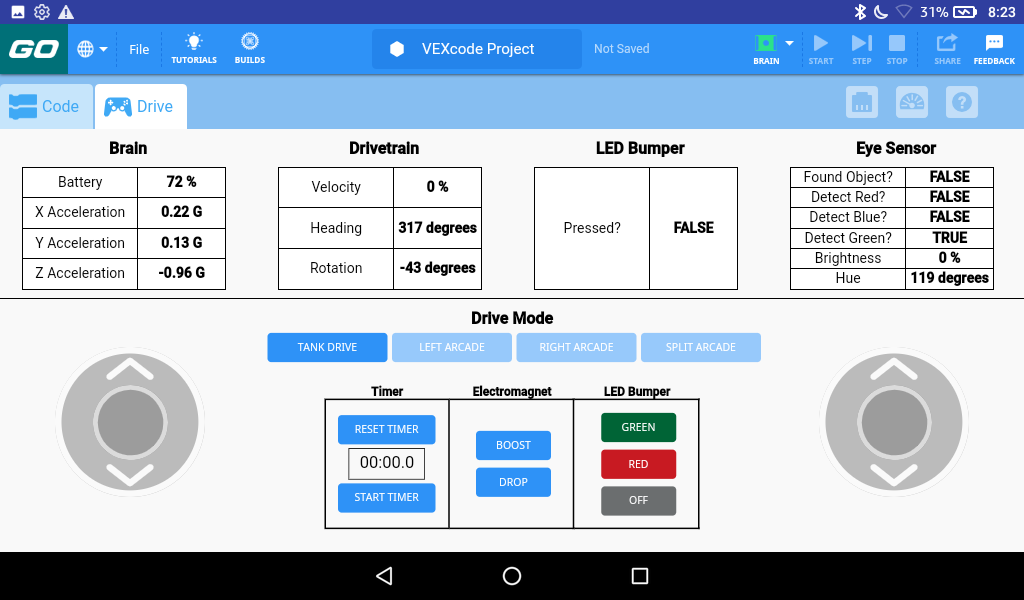1024x600 pixels.
Task: Click START TIMER
Action: [x=386, y=497]
